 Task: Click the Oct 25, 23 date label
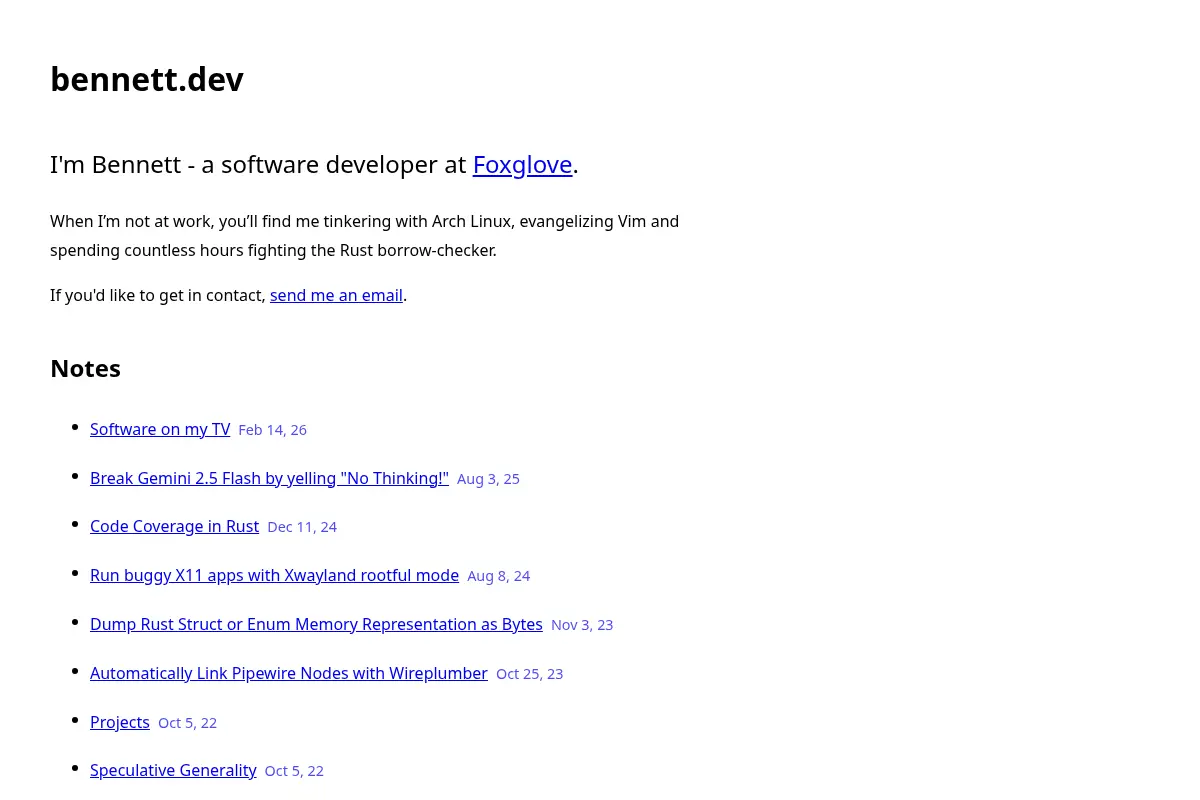[529, 674]
